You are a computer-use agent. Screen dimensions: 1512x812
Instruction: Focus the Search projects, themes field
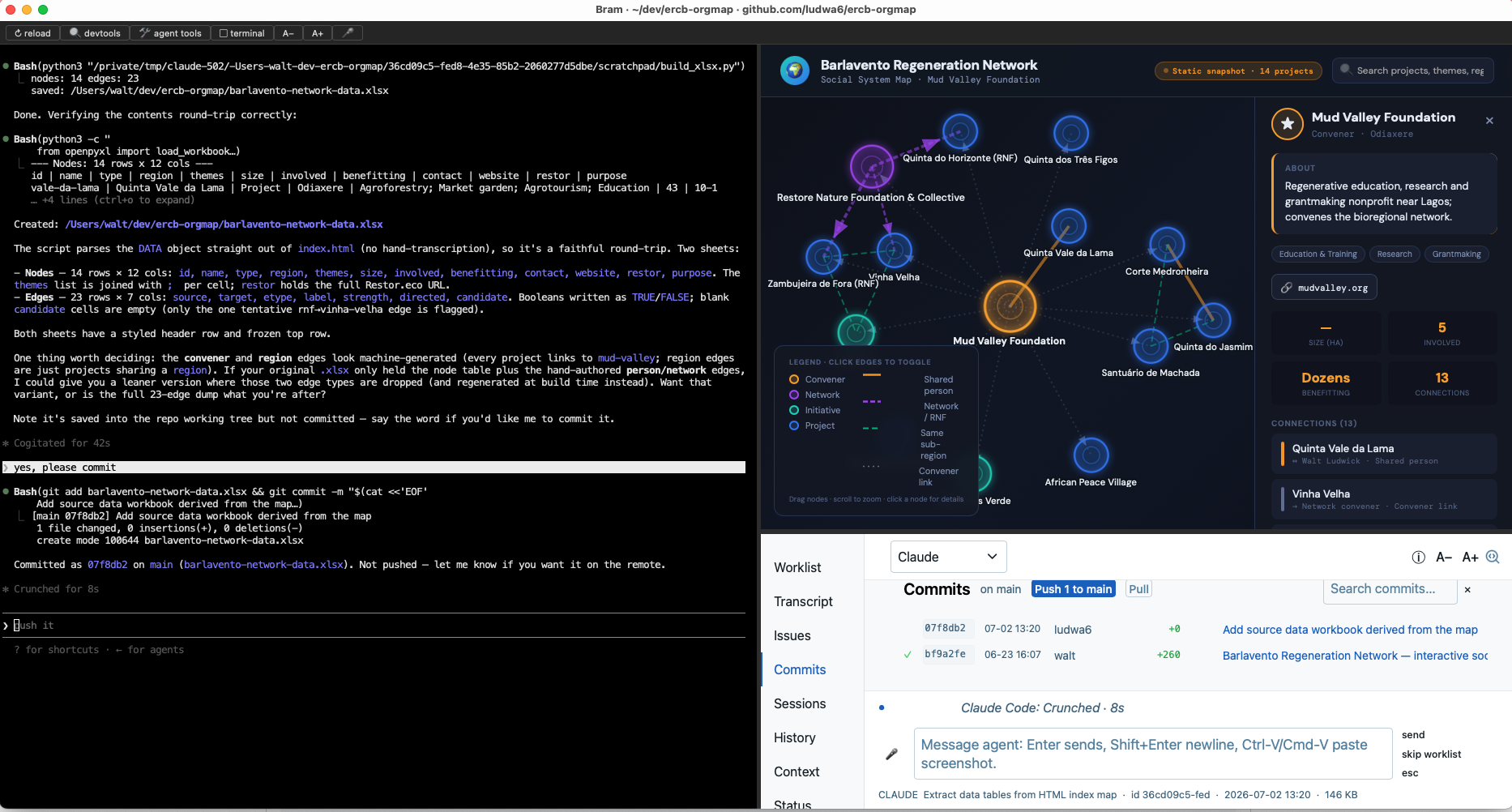click(1412, 71)
